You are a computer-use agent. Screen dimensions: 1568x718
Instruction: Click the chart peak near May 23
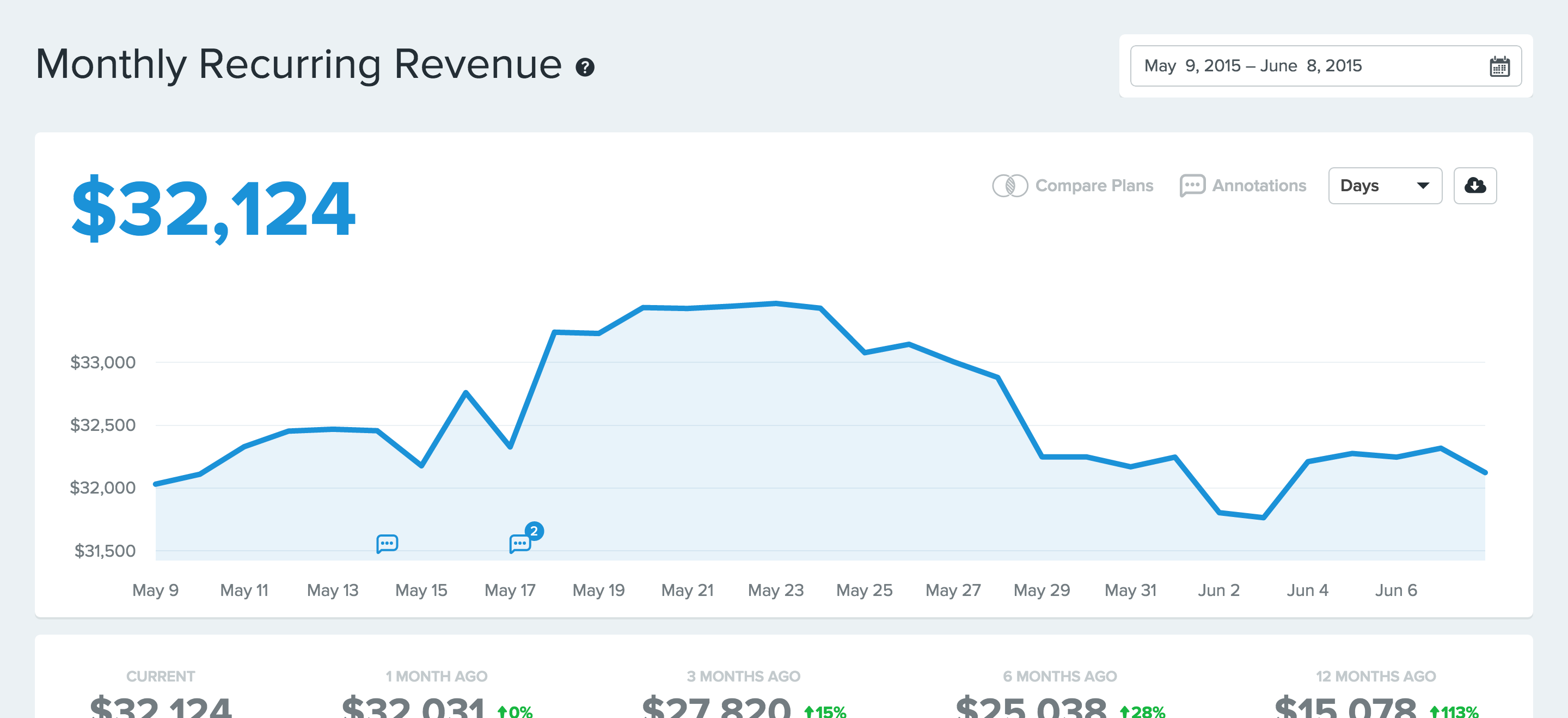[775, 303]
